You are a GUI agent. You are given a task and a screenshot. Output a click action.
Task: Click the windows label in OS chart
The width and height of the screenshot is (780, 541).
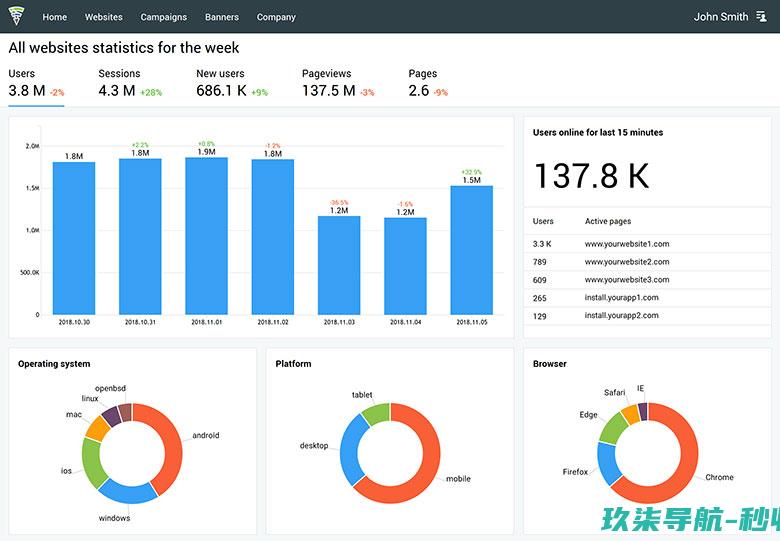click(x=114, y=518)
